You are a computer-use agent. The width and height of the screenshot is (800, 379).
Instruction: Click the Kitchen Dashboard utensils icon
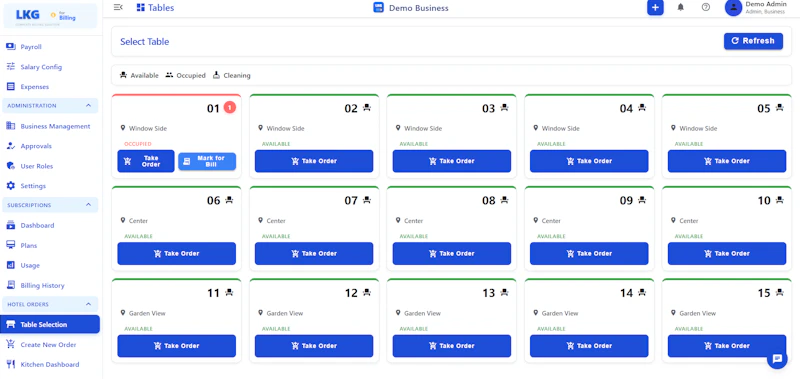11,364
